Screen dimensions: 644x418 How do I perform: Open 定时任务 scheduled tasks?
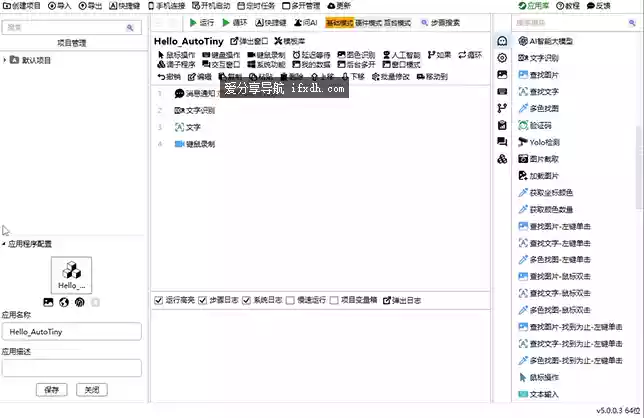[x=256, y=6]
